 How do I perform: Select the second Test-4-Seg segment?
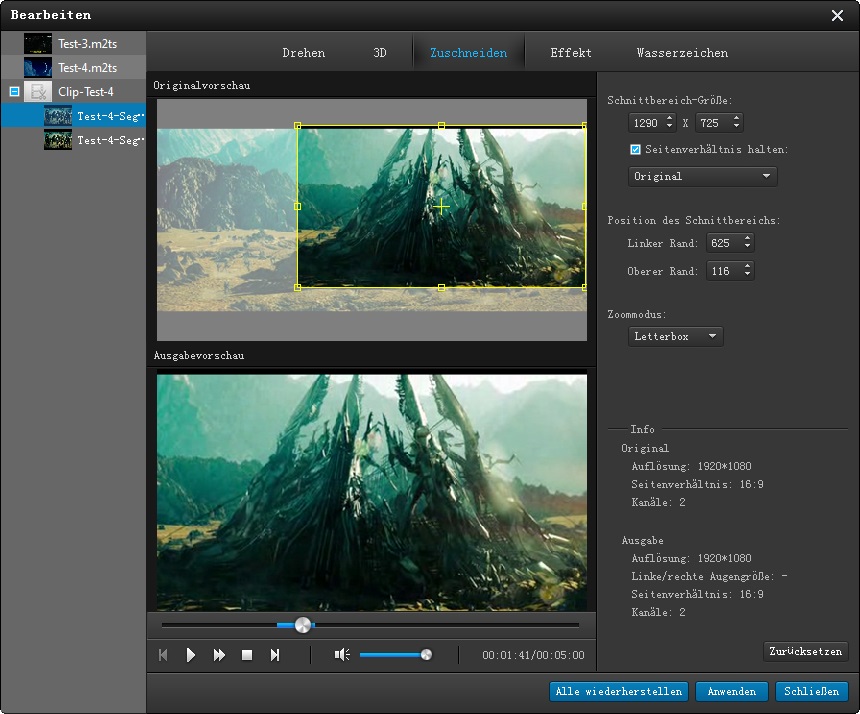tap(73, 140)
